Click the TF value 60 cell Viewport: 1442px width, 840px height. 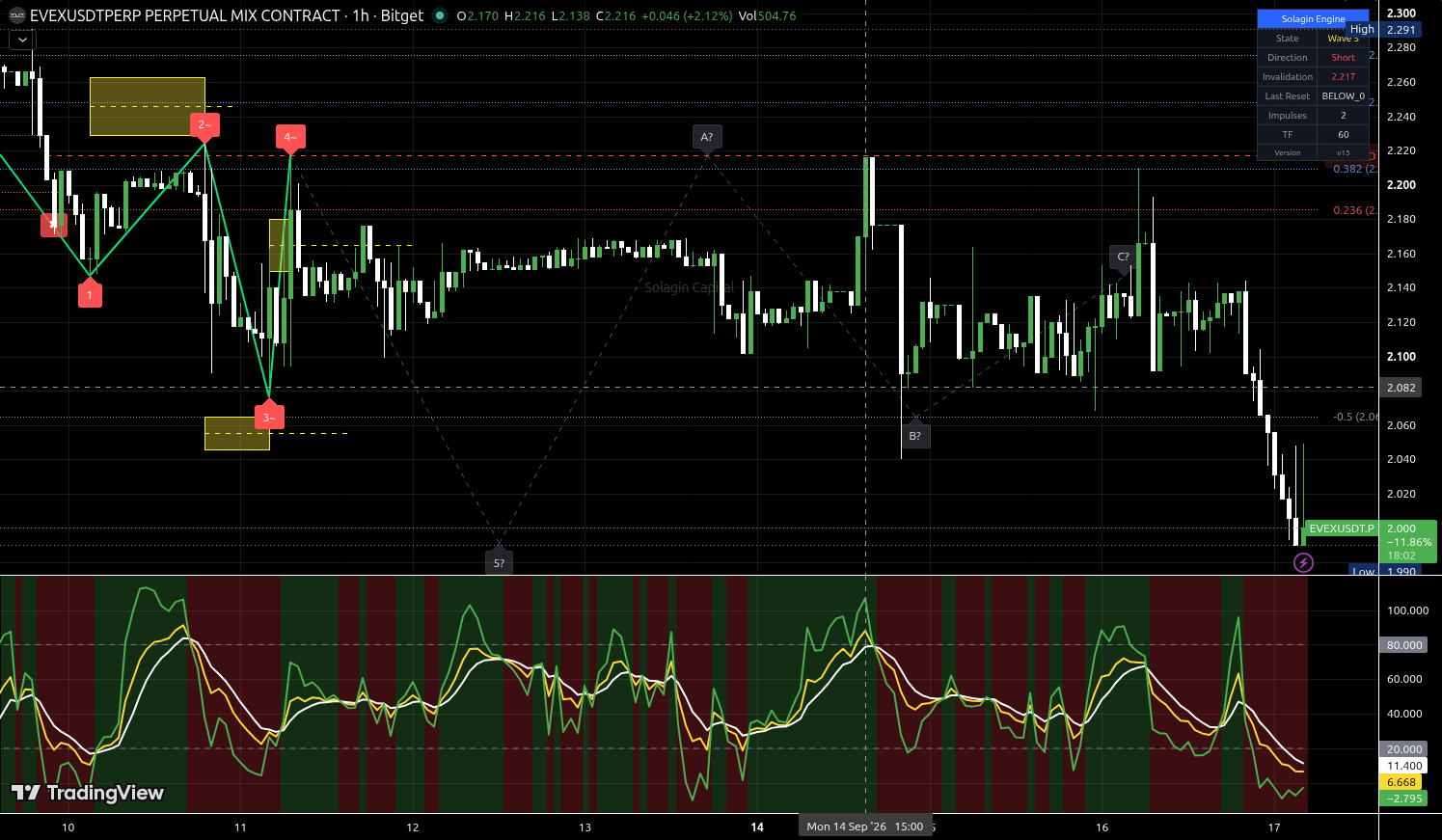[x=1343, y=135]
